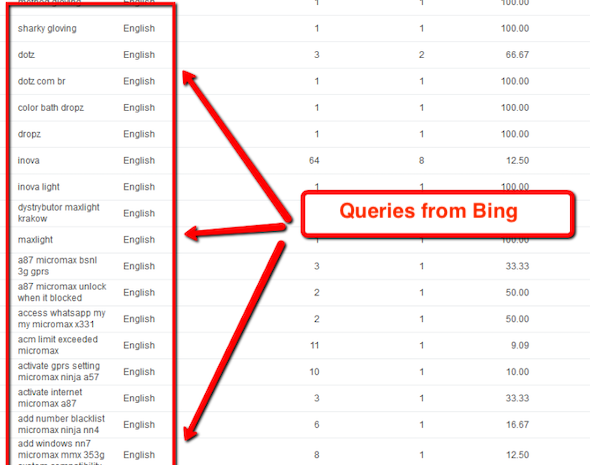Screen dimensions: 590x465
Task: Select the 9.09 value in acm limit row
Action: (520, 345)
